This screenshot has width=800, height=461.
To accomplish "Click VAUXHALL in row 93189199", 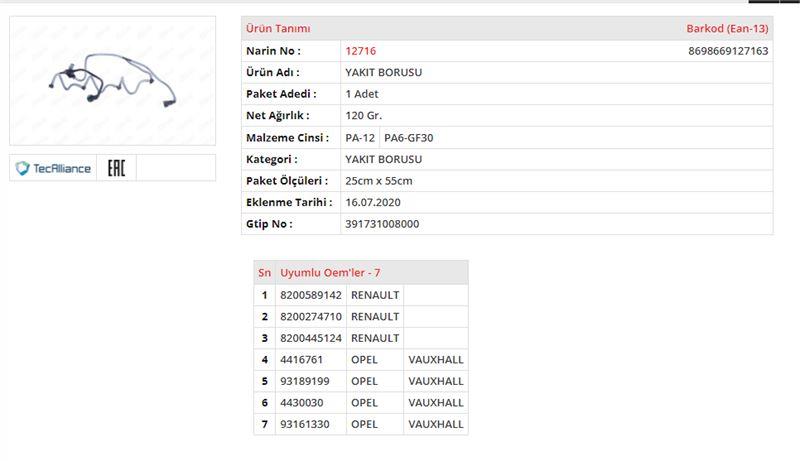I will (436, 381).
